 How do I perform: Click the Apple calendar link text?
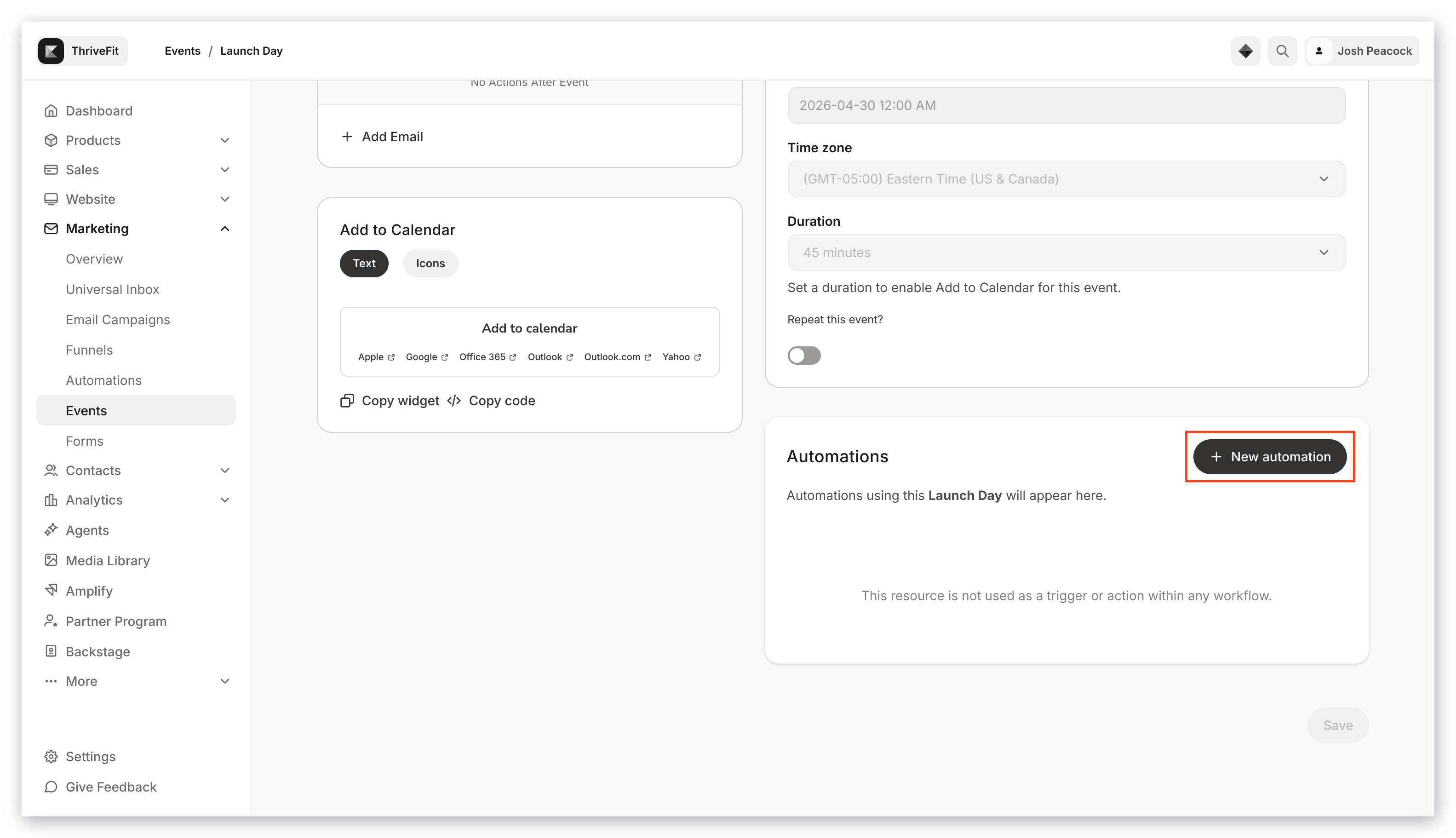point(371,357)
